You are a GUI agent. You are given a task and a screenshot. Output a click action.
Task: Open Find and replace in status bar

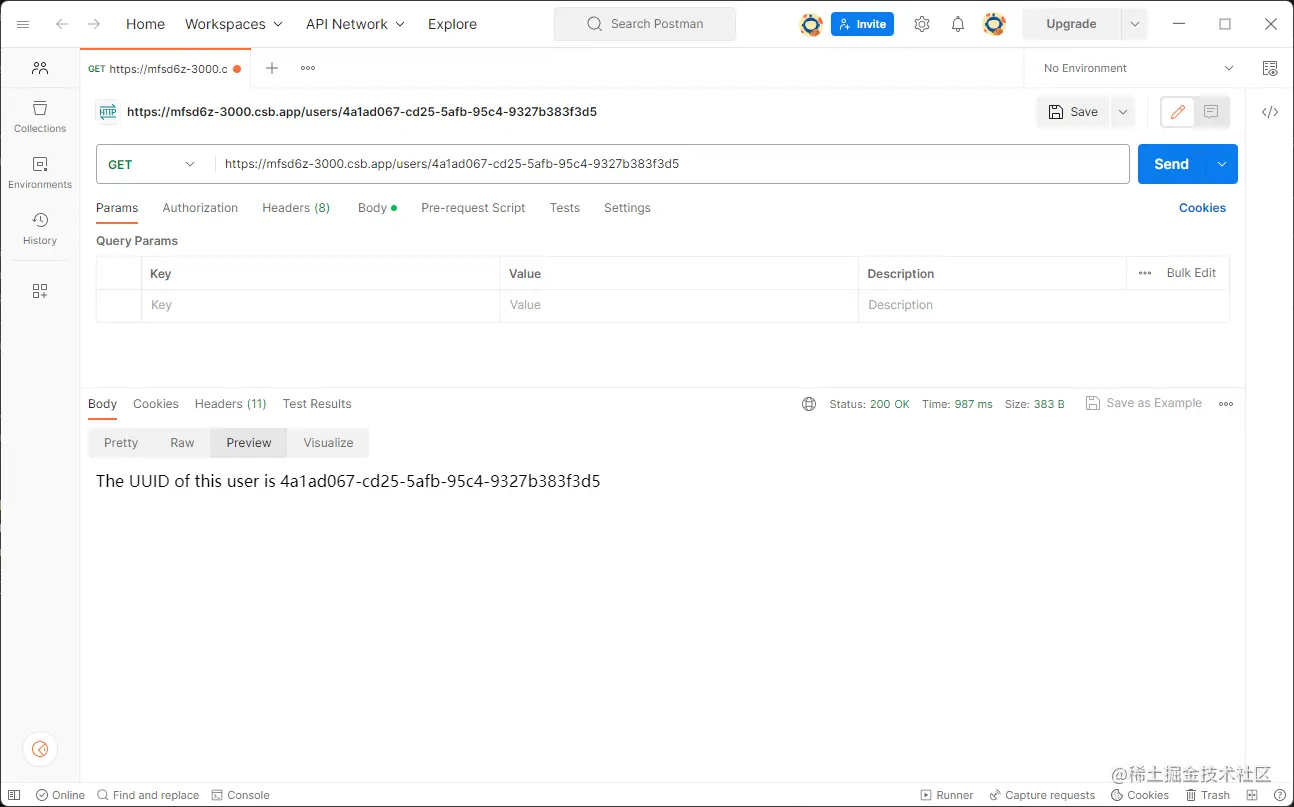(x=148, y=795)
